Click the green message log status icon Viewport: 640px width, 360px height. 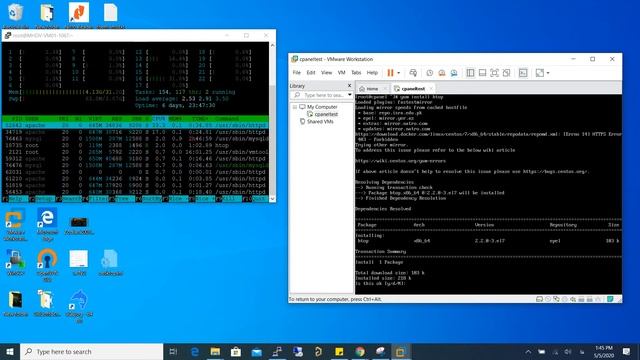pyautogui.click(x=610, y=299)
